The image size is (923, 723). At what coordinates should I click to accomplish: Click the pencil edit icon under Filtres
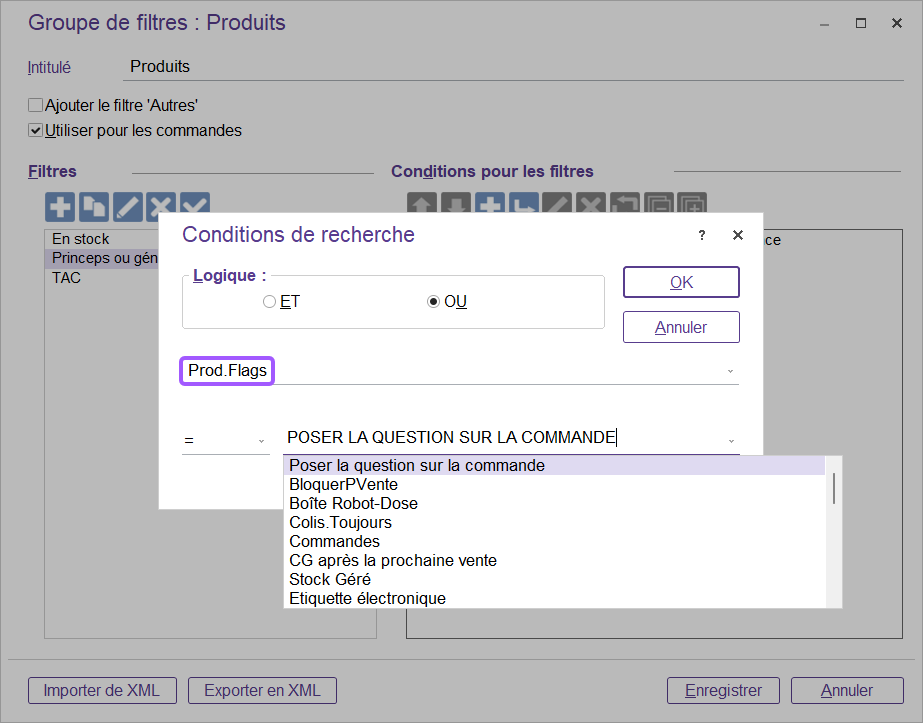click(128, 207)
